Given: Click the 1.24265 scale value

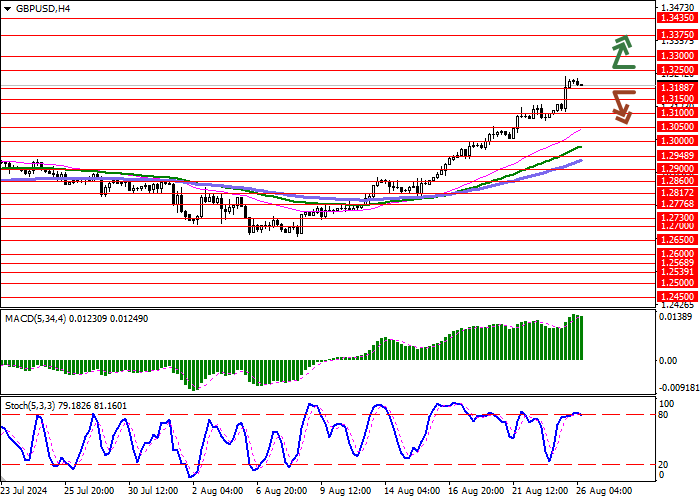Looking at the screenshot, I should pos(677,305).
